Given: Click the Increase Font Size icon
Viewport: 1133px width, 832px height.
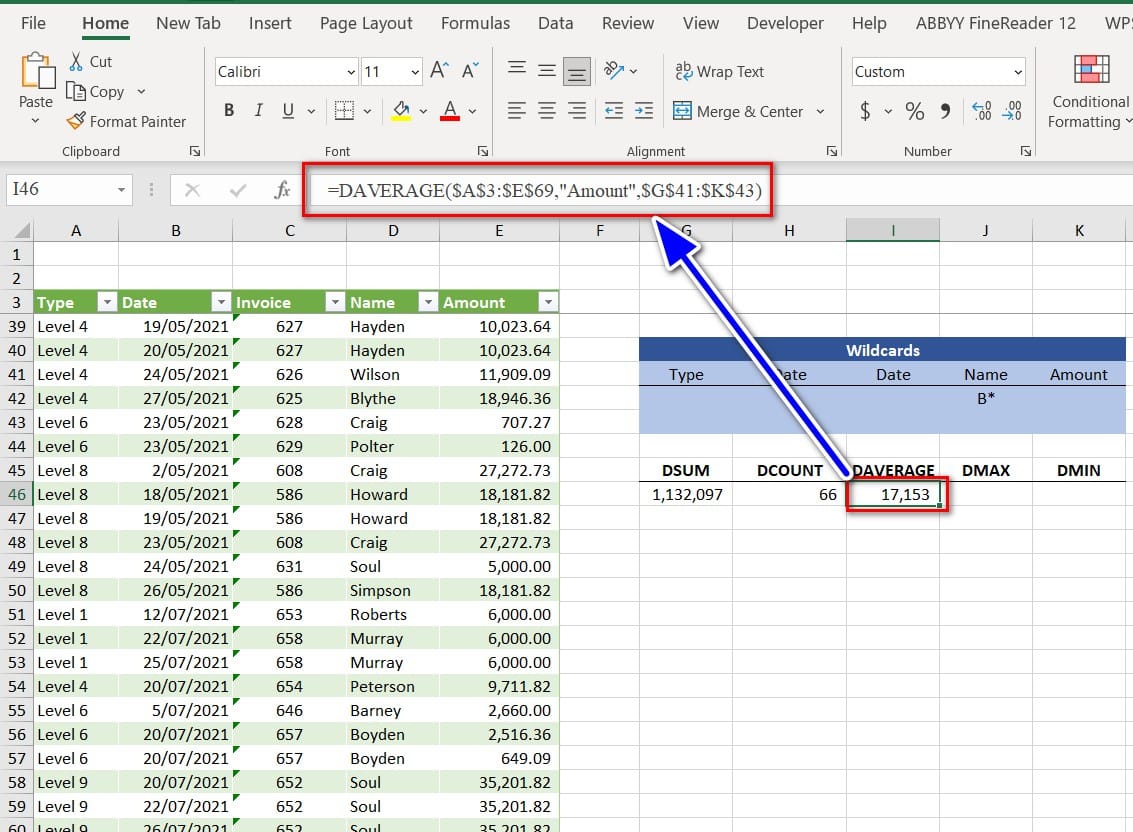Looking at the screenshot, I should point(439,71).
